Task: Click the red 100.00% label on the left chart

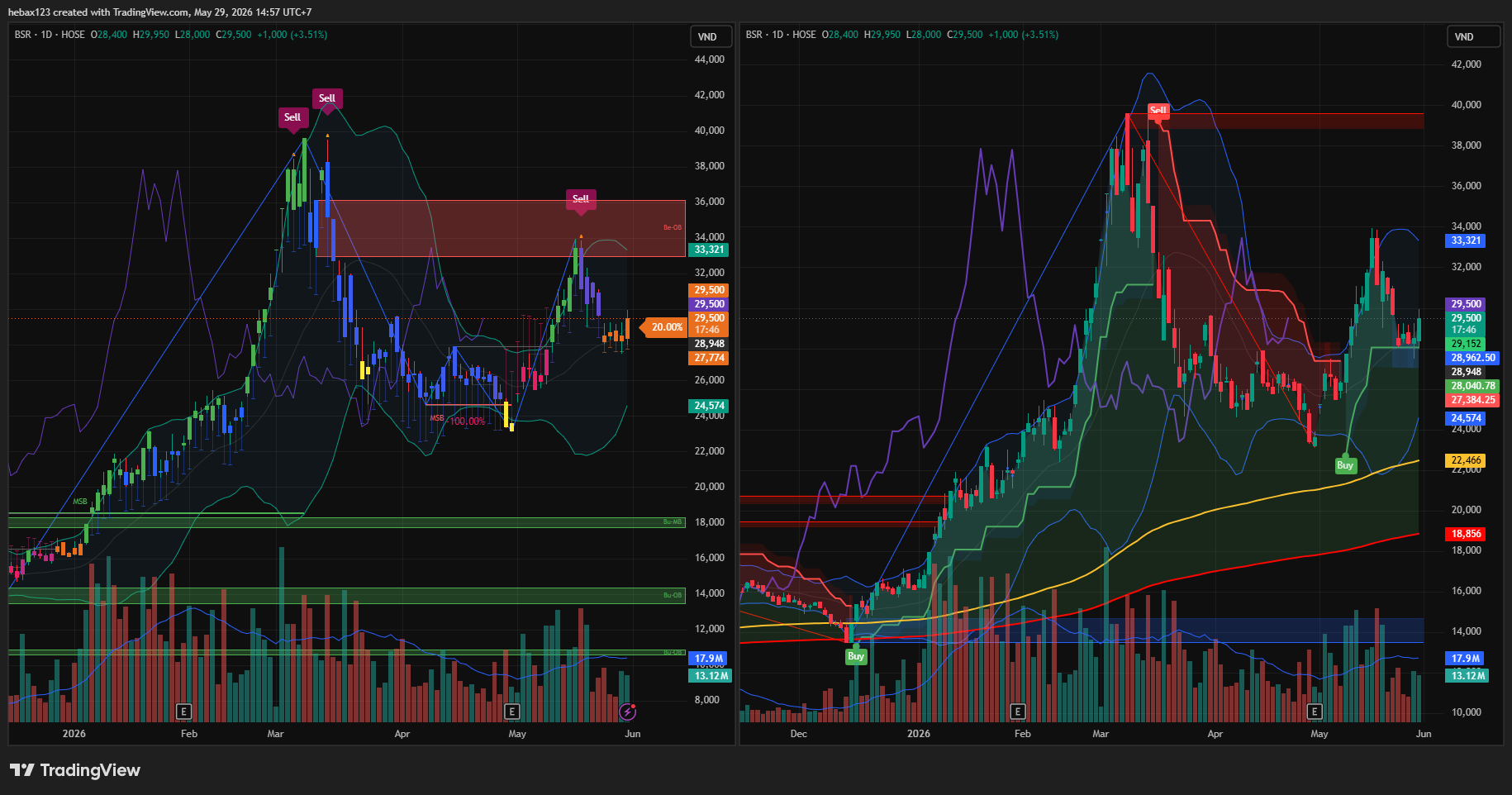Action: (x=468, y=421)
